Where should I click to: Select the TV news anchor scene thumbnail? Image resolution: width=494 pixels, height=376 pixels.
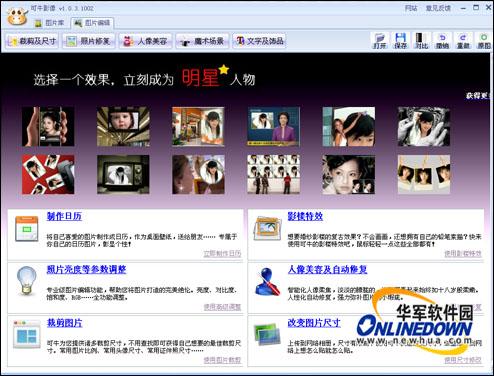pos(273,127)
